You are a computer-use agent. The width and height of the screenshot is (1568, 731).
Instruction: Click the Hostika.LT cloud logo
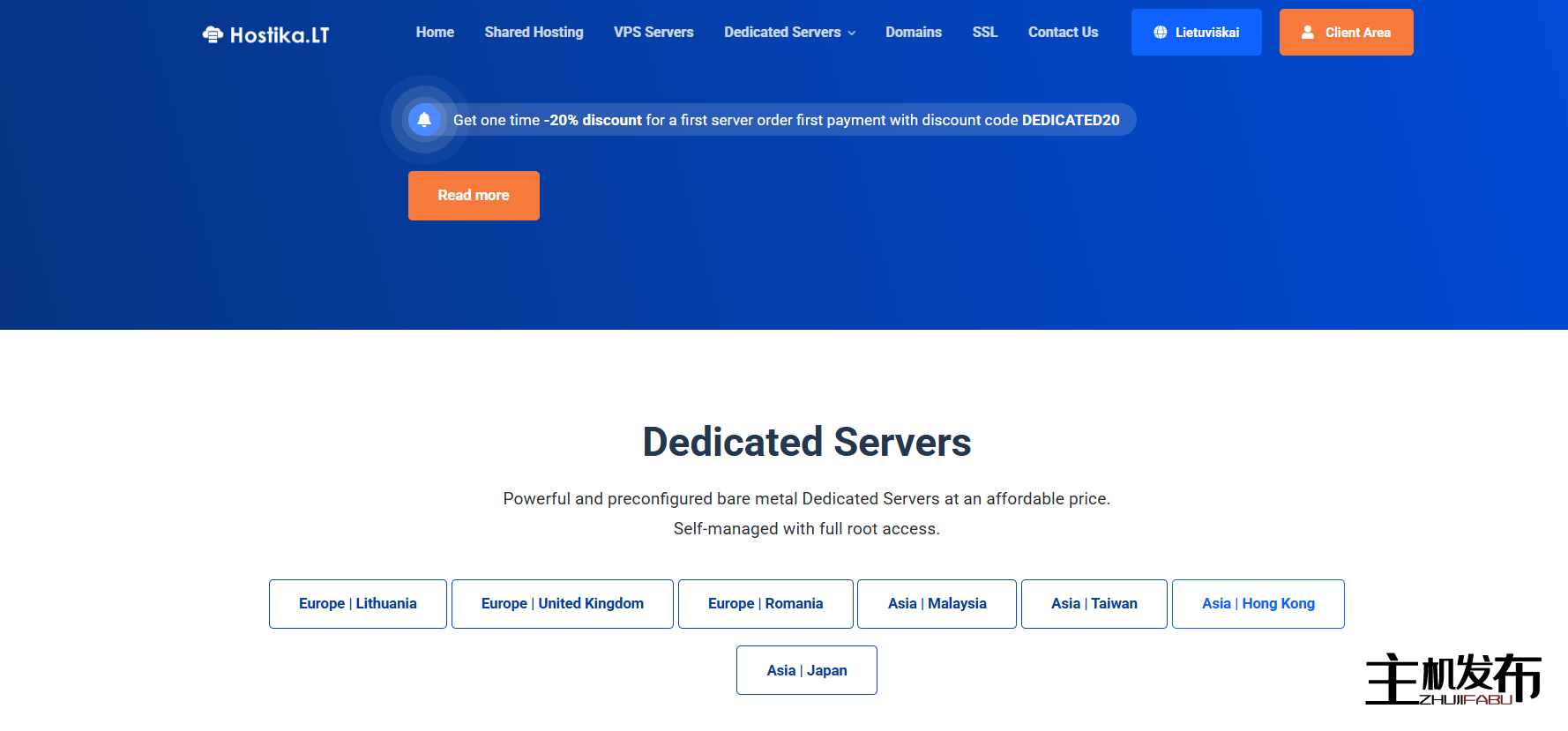213,34
